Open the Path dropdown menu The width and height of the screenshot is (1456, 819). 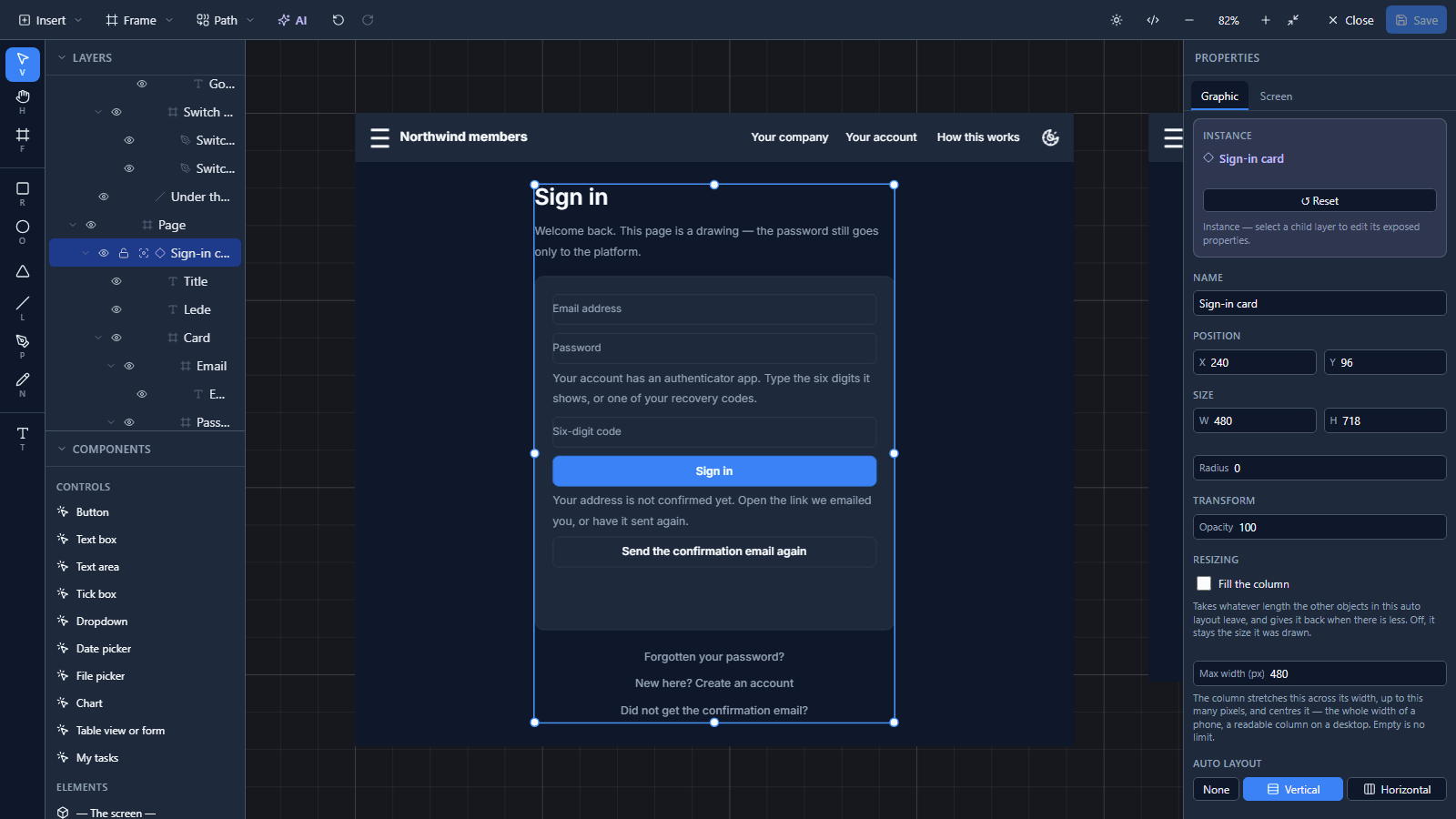pyautogui.click(x=226, y=20)
